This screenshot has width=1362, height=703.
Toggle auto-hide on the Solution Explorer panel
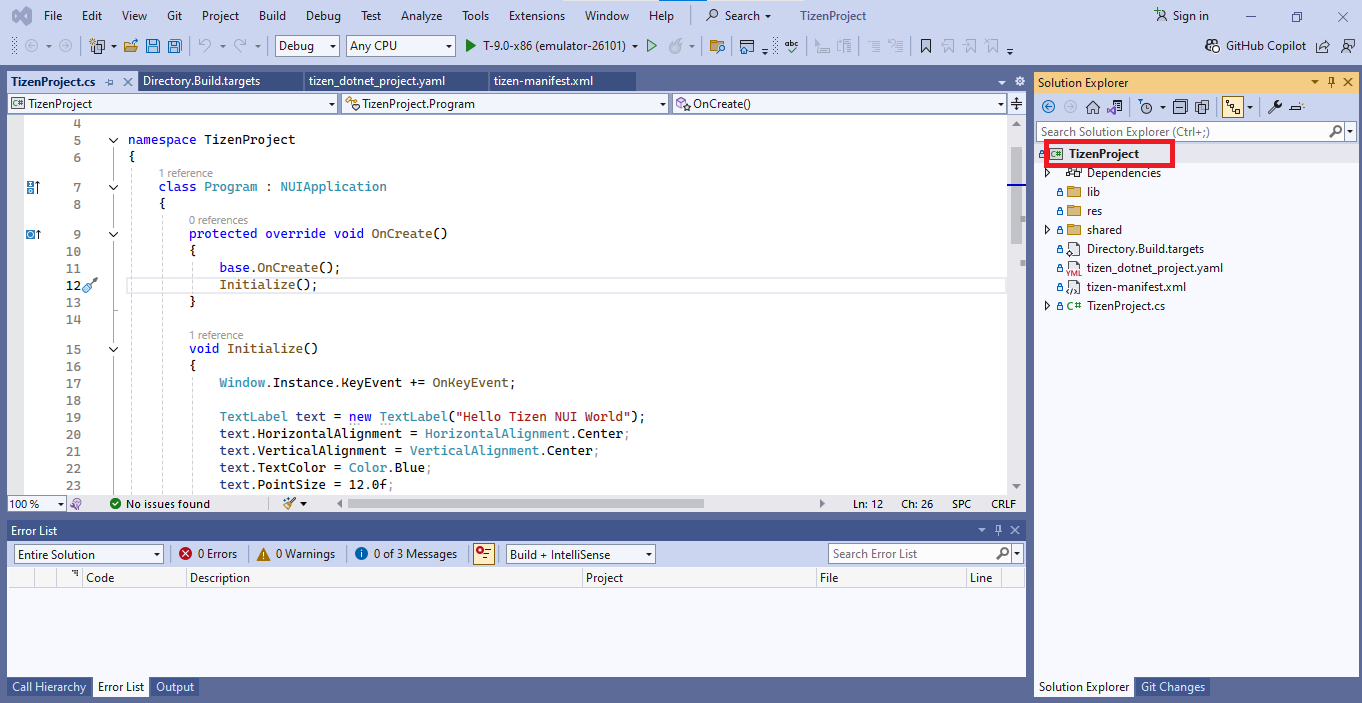(x=1329, y=82)
